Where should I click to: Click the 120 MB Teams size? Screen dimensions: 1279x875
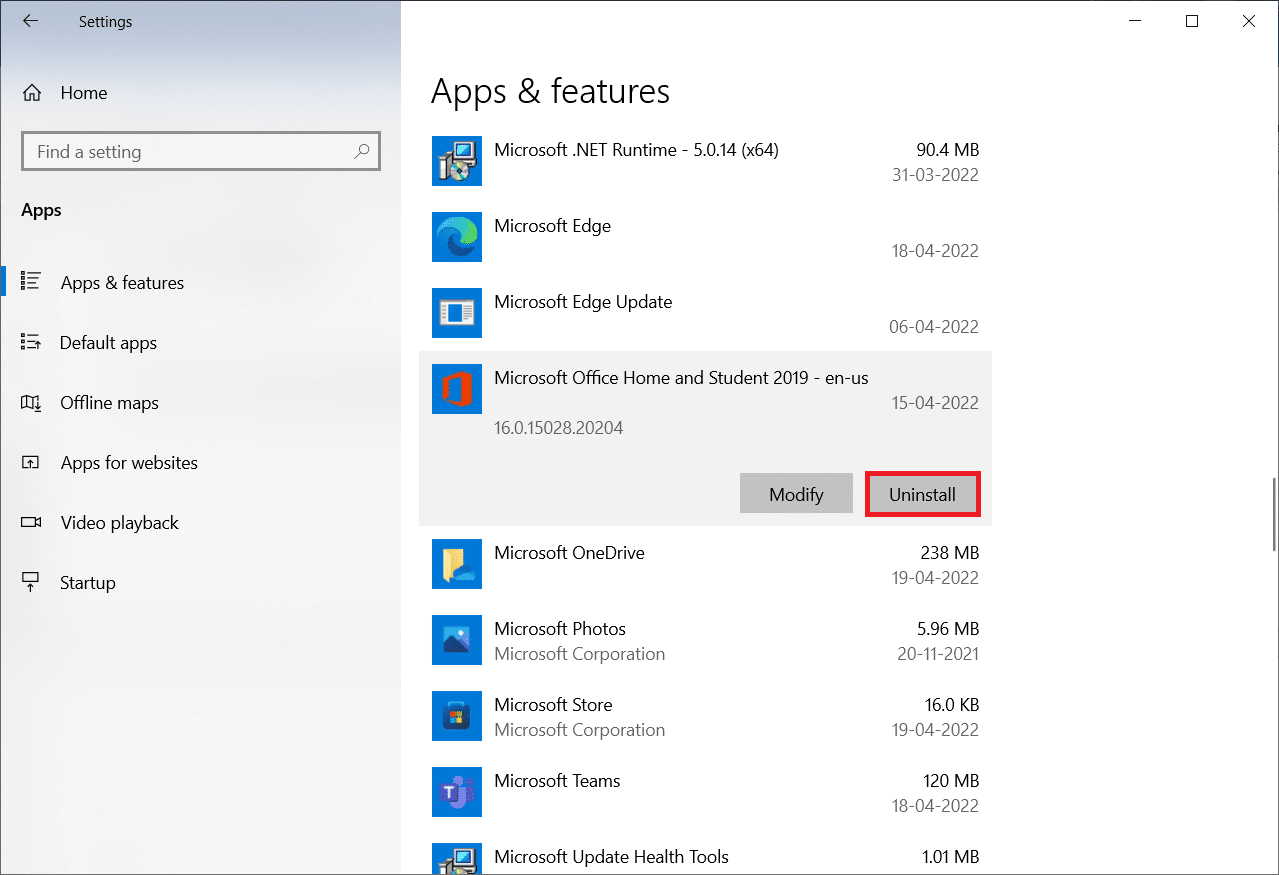coord(950,781)
